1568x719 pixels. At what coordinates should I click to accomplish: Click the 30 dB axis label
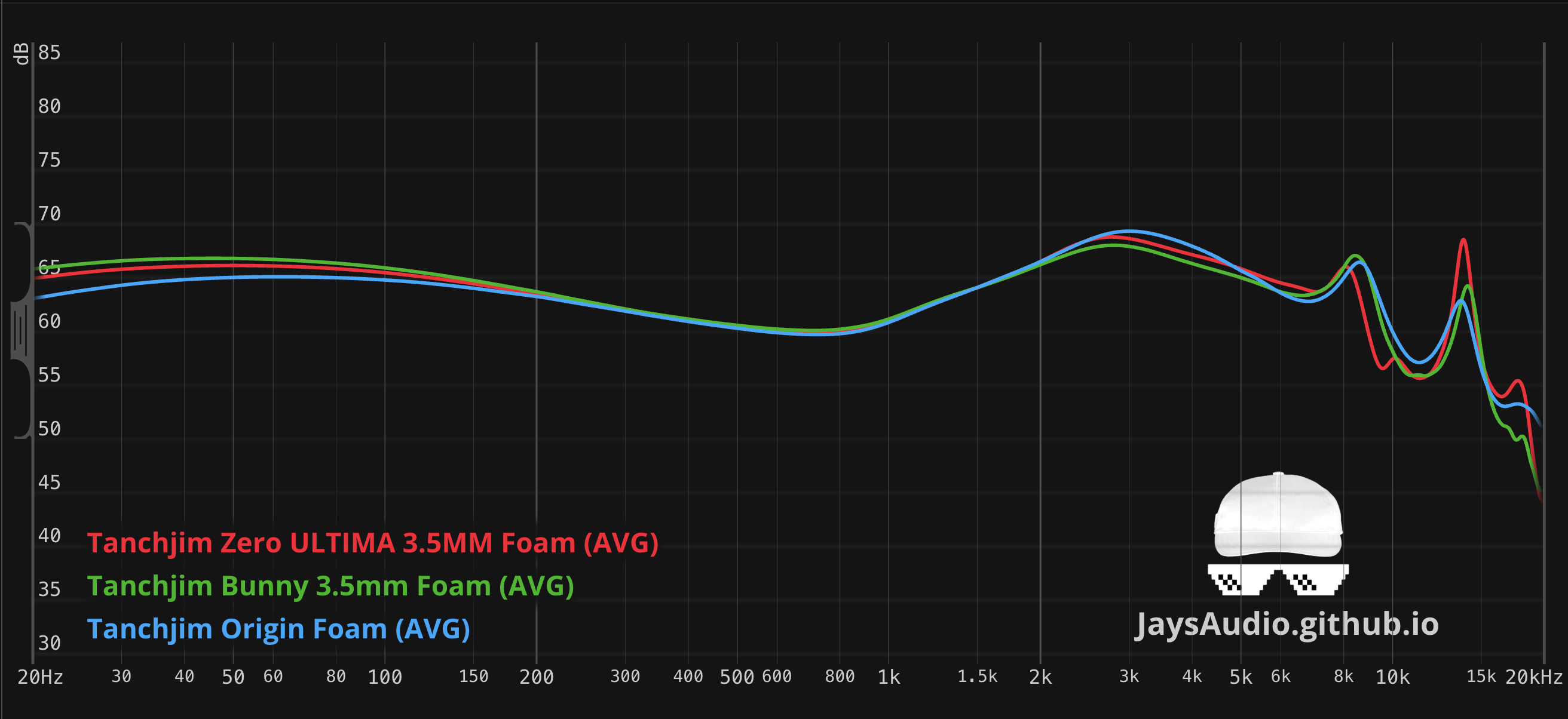pyautogui.click(x=50, y=643)
